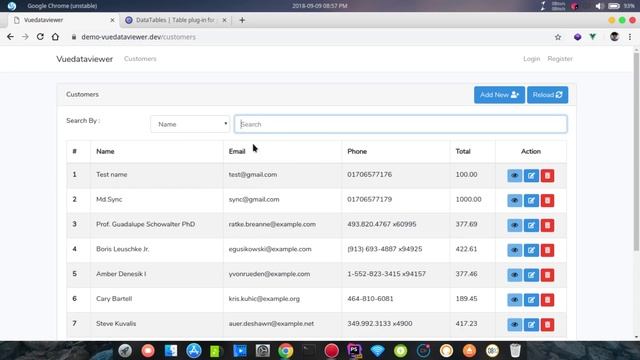View details for Md Sync customer
This screenshot has height=360, width=640.
point(514,200)
